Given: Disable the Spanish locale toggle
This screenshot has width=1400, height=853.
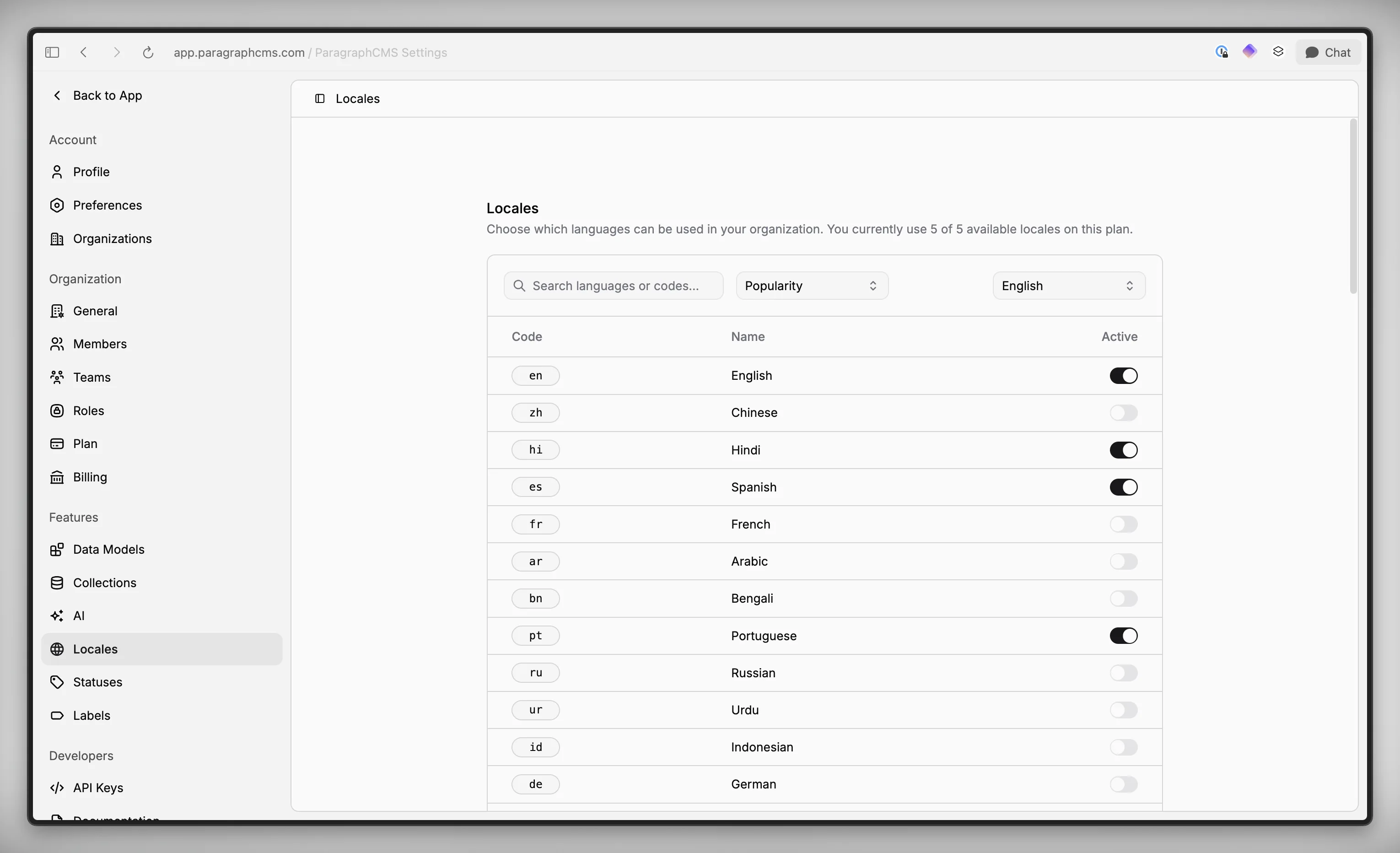Looking at the screenshot, I should (x=1123, y=487).
